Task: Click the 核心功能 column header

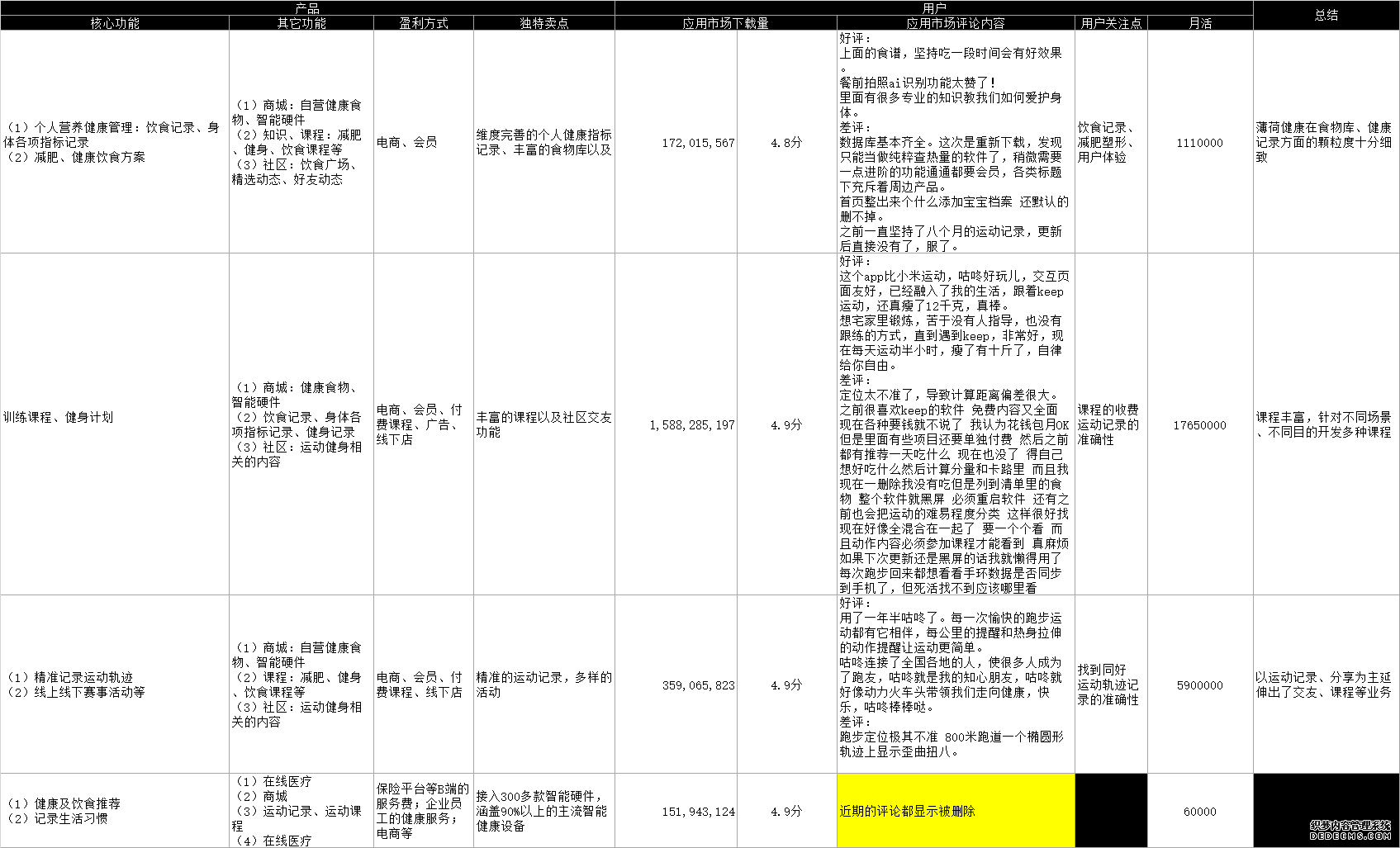Action: pos(115,22)
